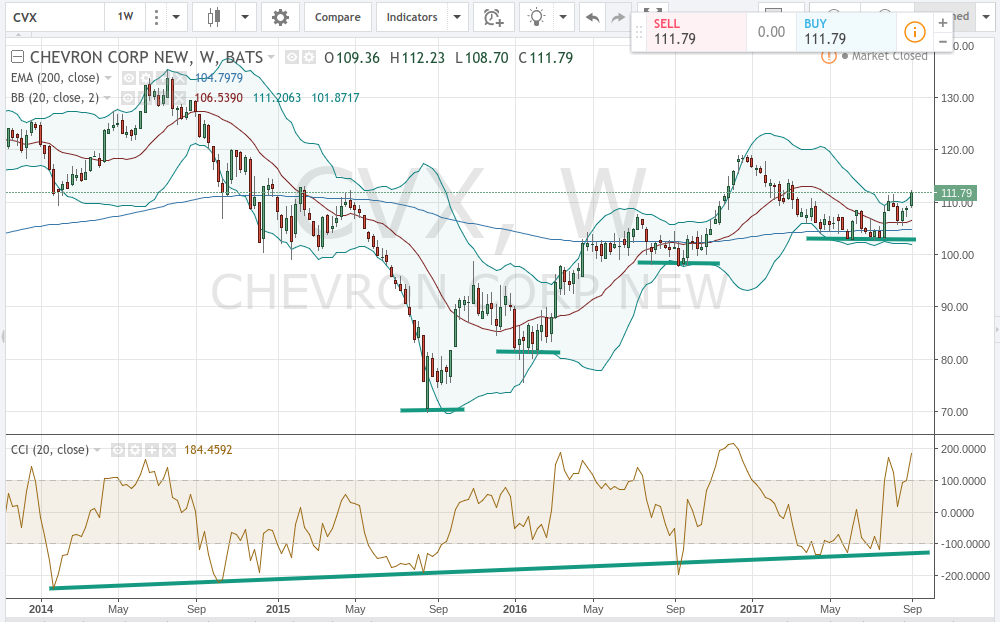
Task: Remove the CCI indicator with its X icon
Action: [x=168, y=450]
